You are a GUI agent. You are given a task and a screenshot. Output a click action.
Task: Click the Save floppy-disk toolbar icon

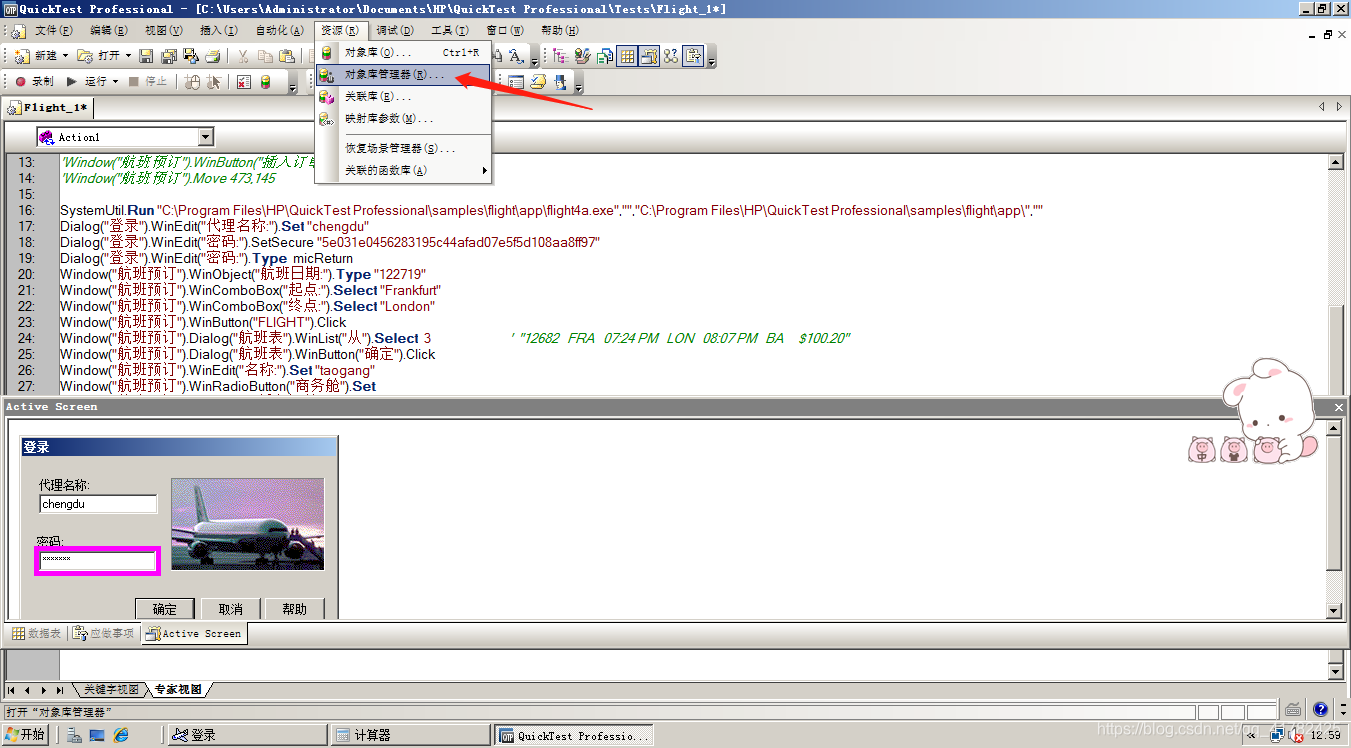click(146, 56)
